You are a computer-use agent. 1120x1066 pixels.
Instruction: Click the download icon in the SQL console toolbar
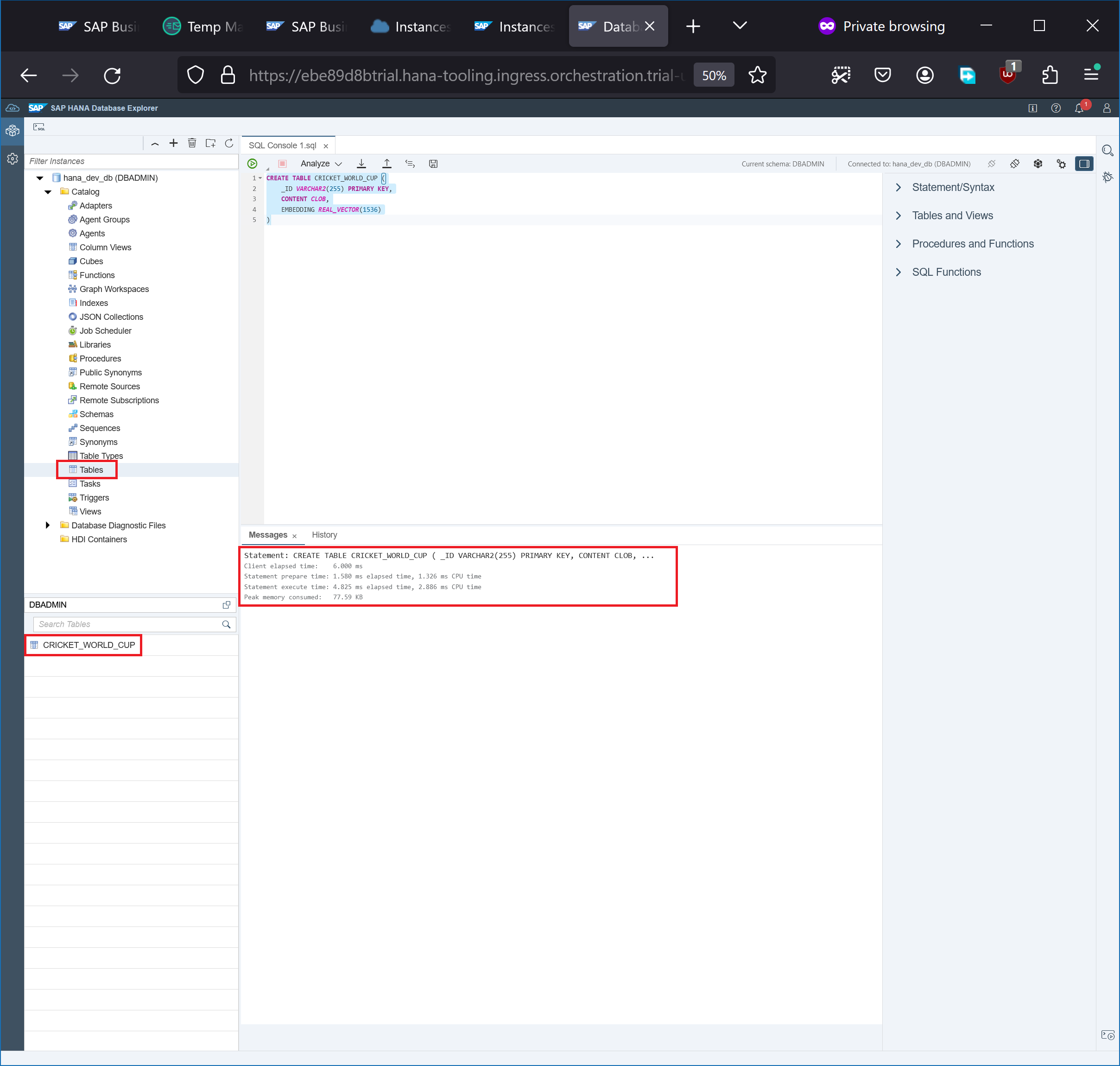tap(361, 164)
